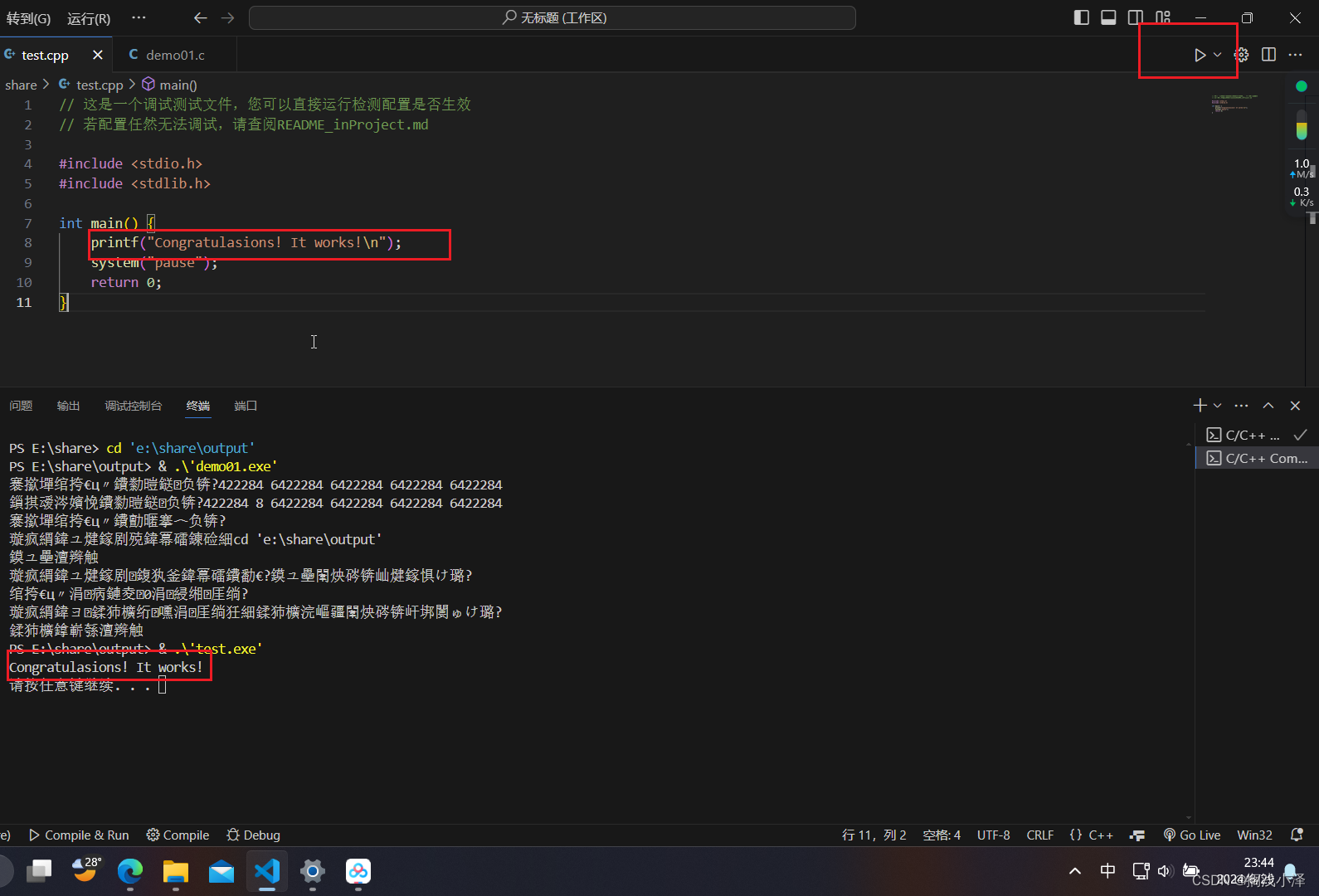This screenshot has width=1319, height=896.
Task: Select the C/C++ Com... terminal entry
Action: click(x=1257, y=458)
